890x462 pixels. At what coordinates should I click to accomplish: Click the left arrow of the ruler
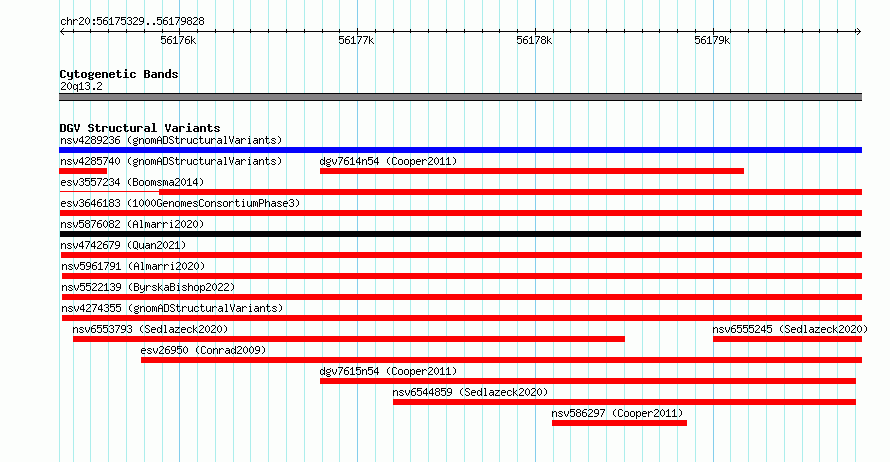[x=62, y=32]
